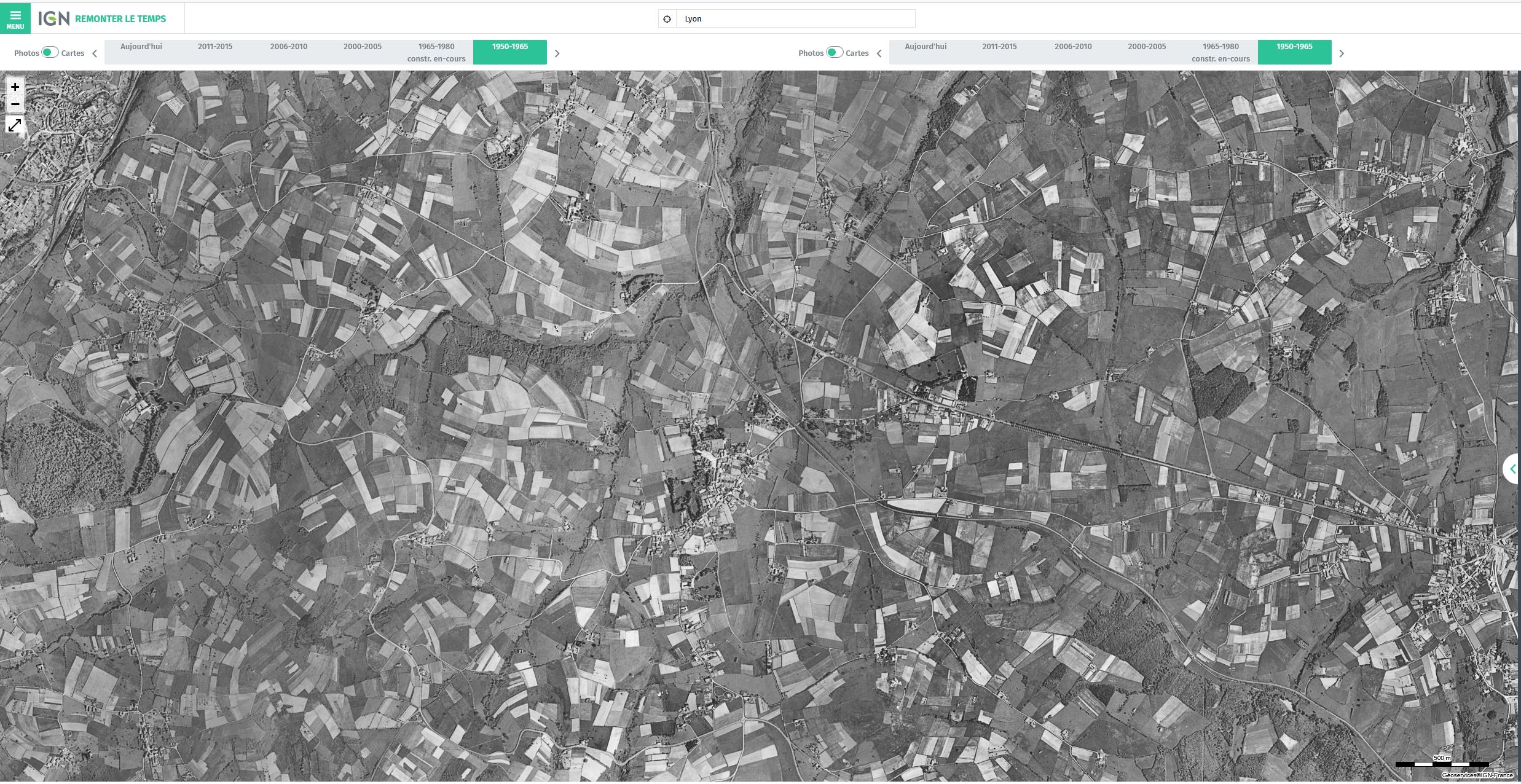
Task: Zoom in with the plus button
Action: pos(15,87)
